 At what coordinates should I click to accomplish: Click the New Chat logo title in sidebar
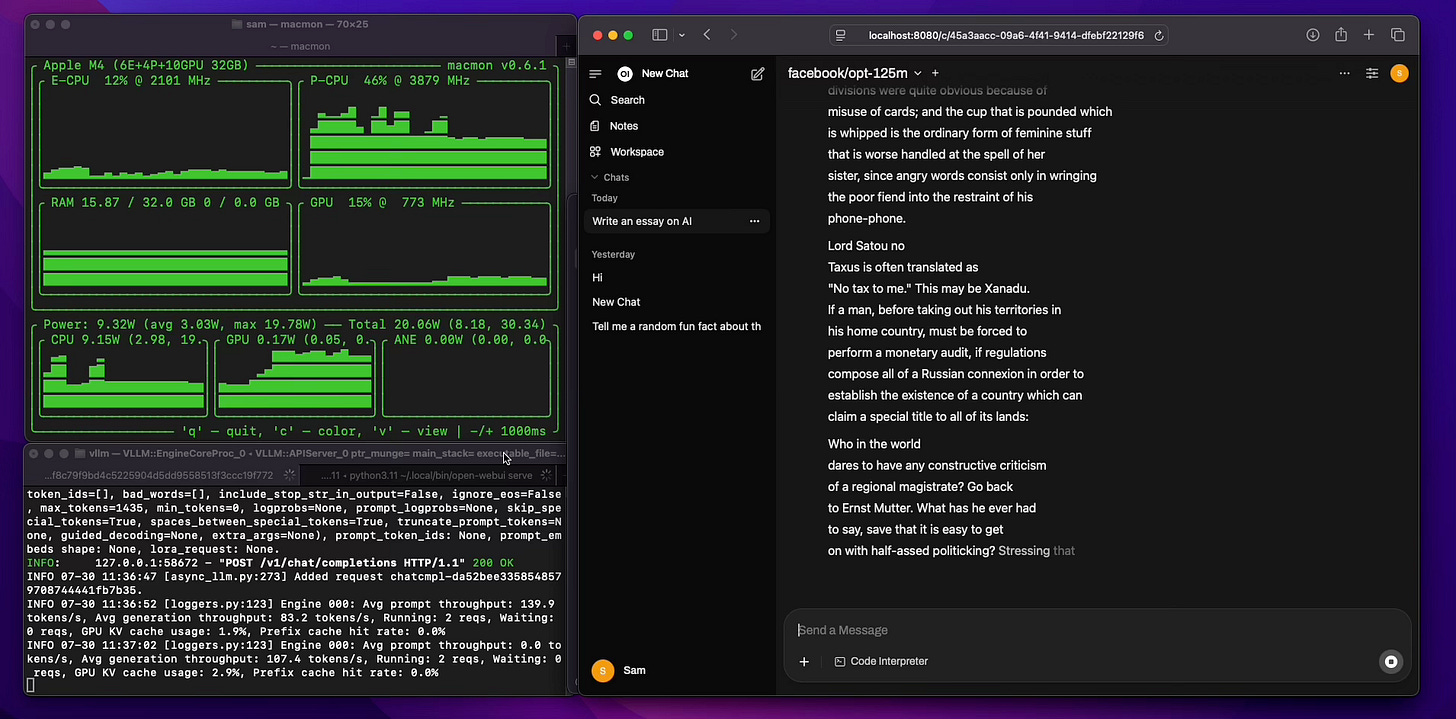[653, 74]
